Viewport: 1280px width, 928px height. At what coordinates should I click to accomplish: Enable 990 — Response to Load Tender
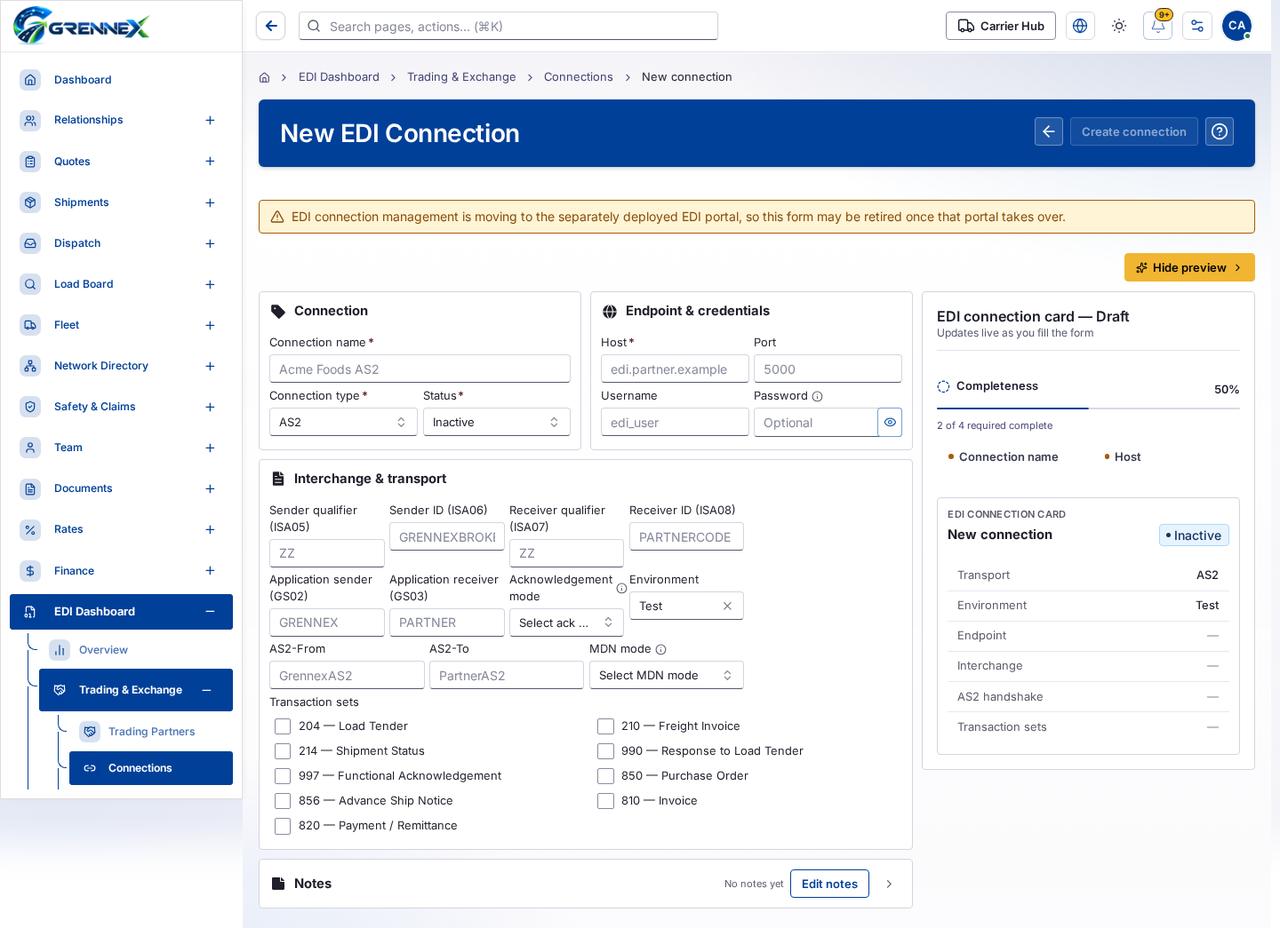(x=606, y=751)
